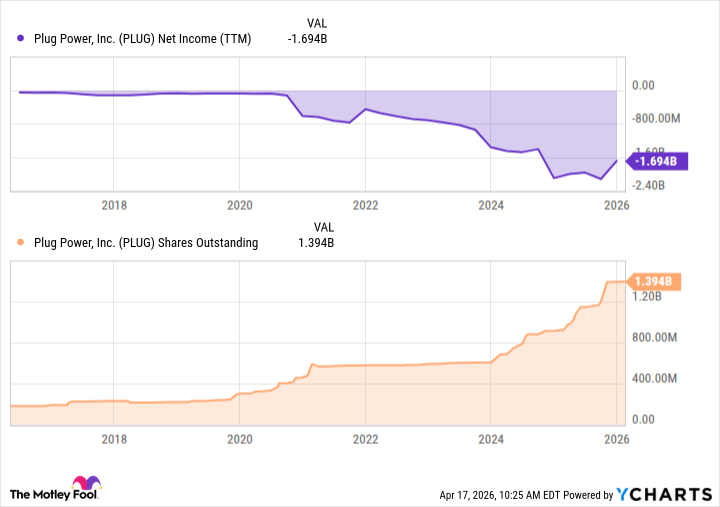
Task: Click 2020 on the Shares Outstanding chart axis
Action: click(240, 438)
